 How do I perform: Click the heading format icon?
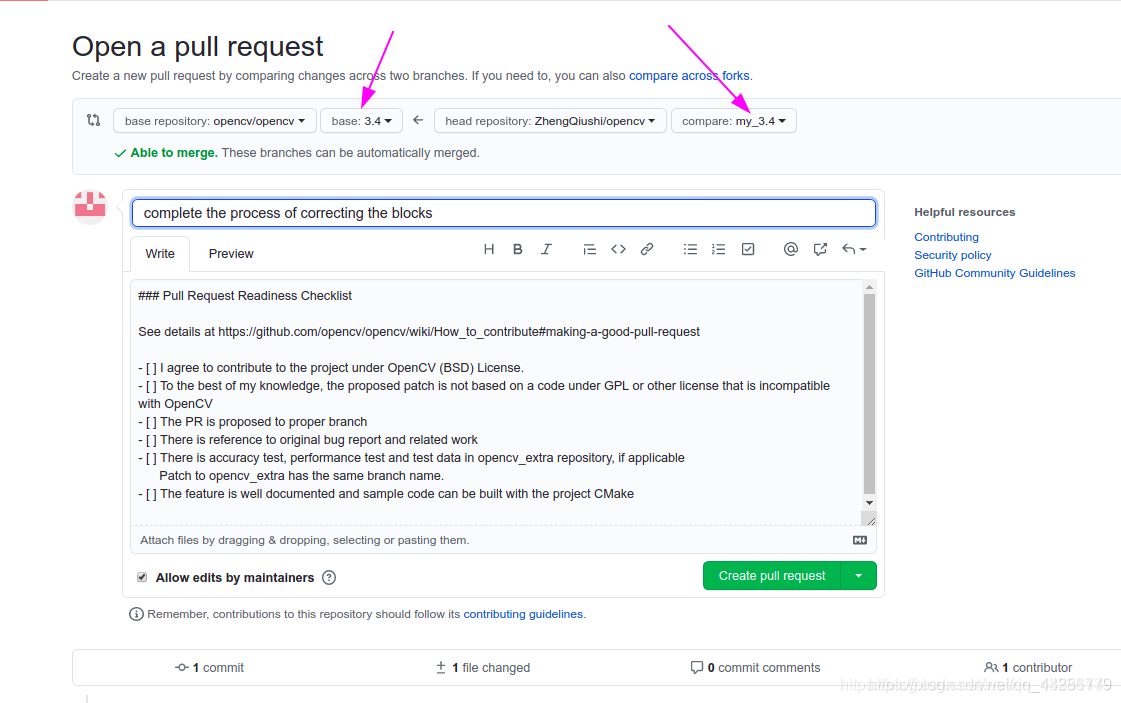coord(489,249)
